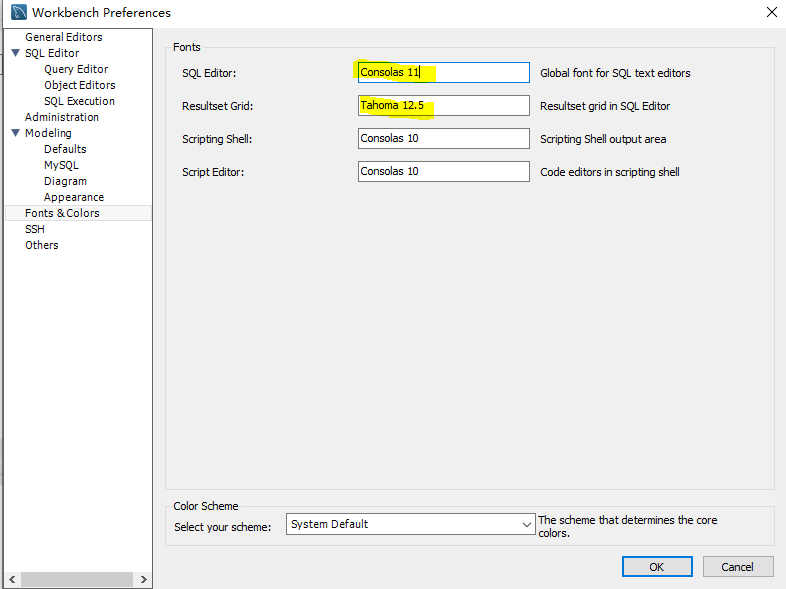Open the Appearance preferences page
The height and width of the screenshot is (589, 786).
[74, 198]
